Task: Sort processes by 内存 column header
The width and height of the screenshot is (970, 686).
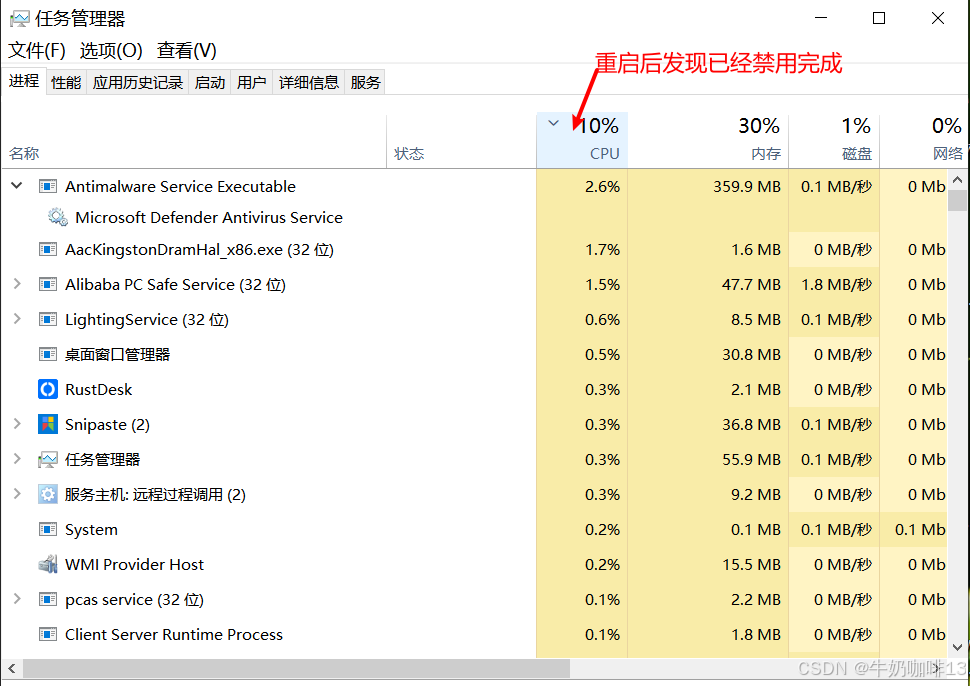Action: pos(765,153)
